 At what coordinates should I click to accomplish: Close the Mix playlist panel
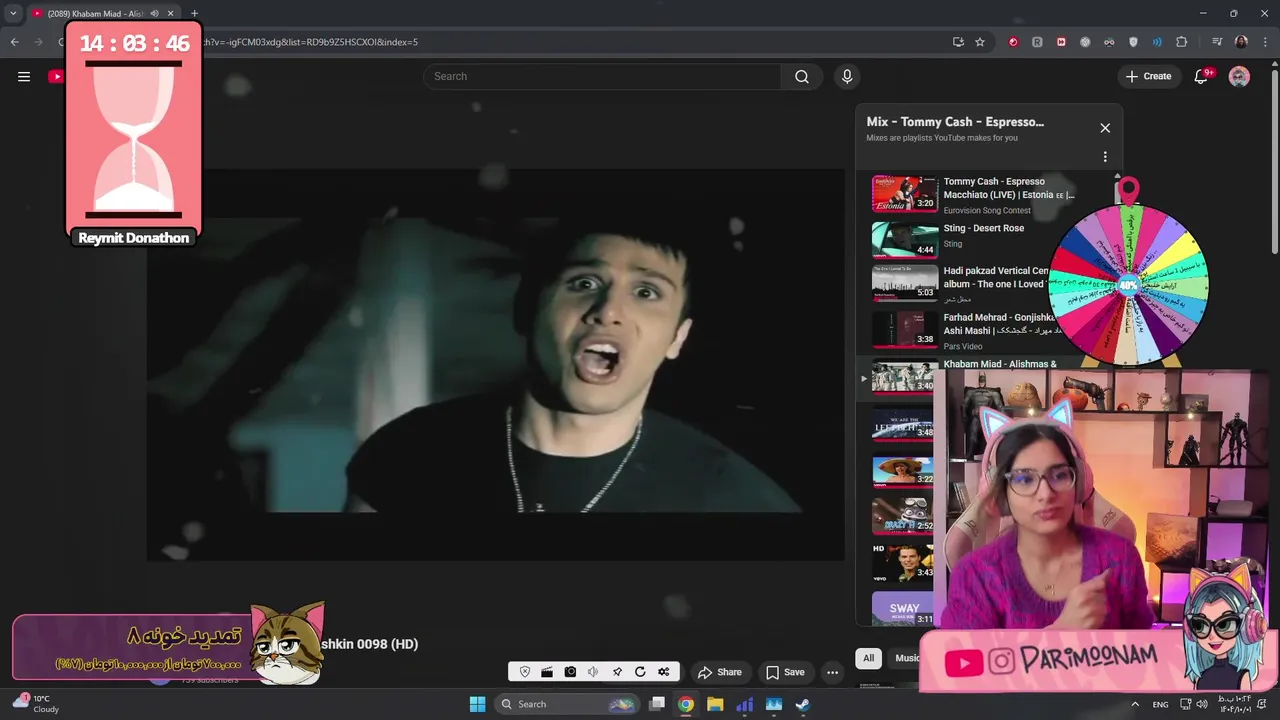[1105, 128]
